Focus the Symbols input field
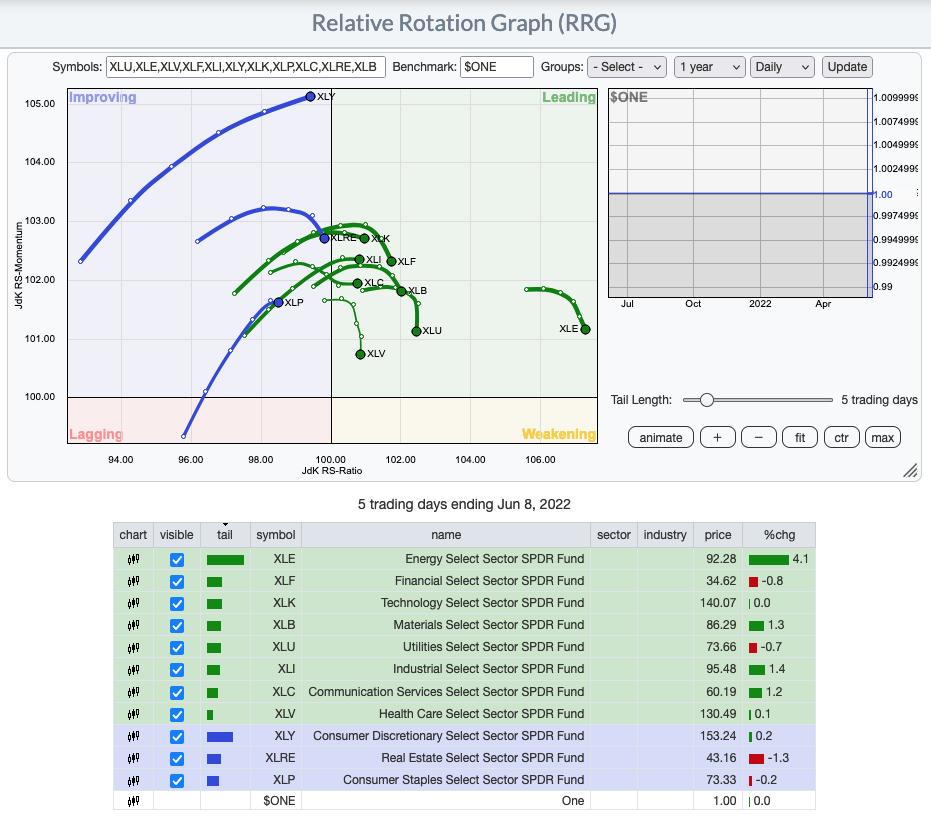The height and width of the screenshot is (817, 931). point(246,67)
